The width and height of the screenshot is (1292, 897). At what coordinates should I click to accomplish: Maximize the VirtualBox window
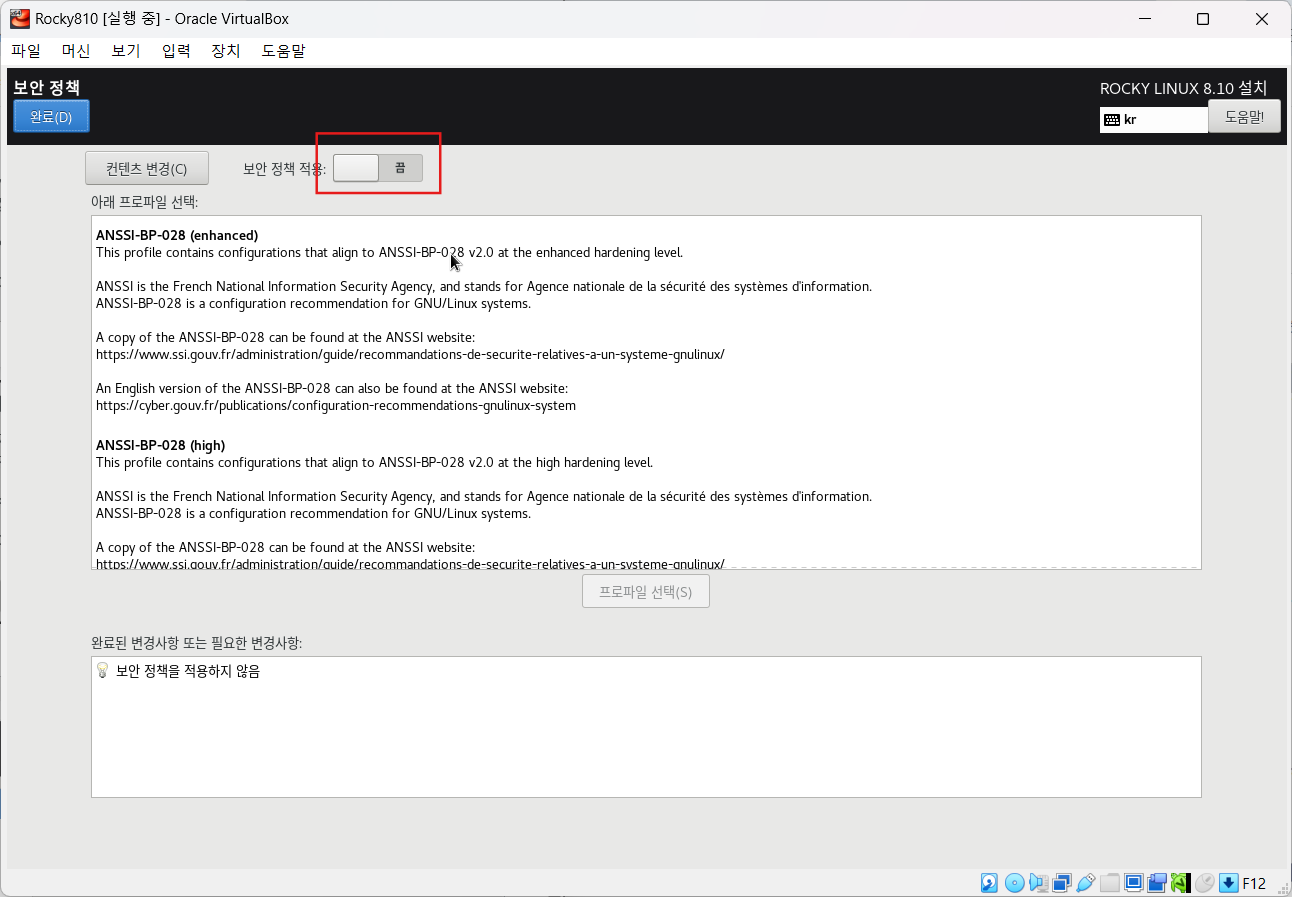1203,19
